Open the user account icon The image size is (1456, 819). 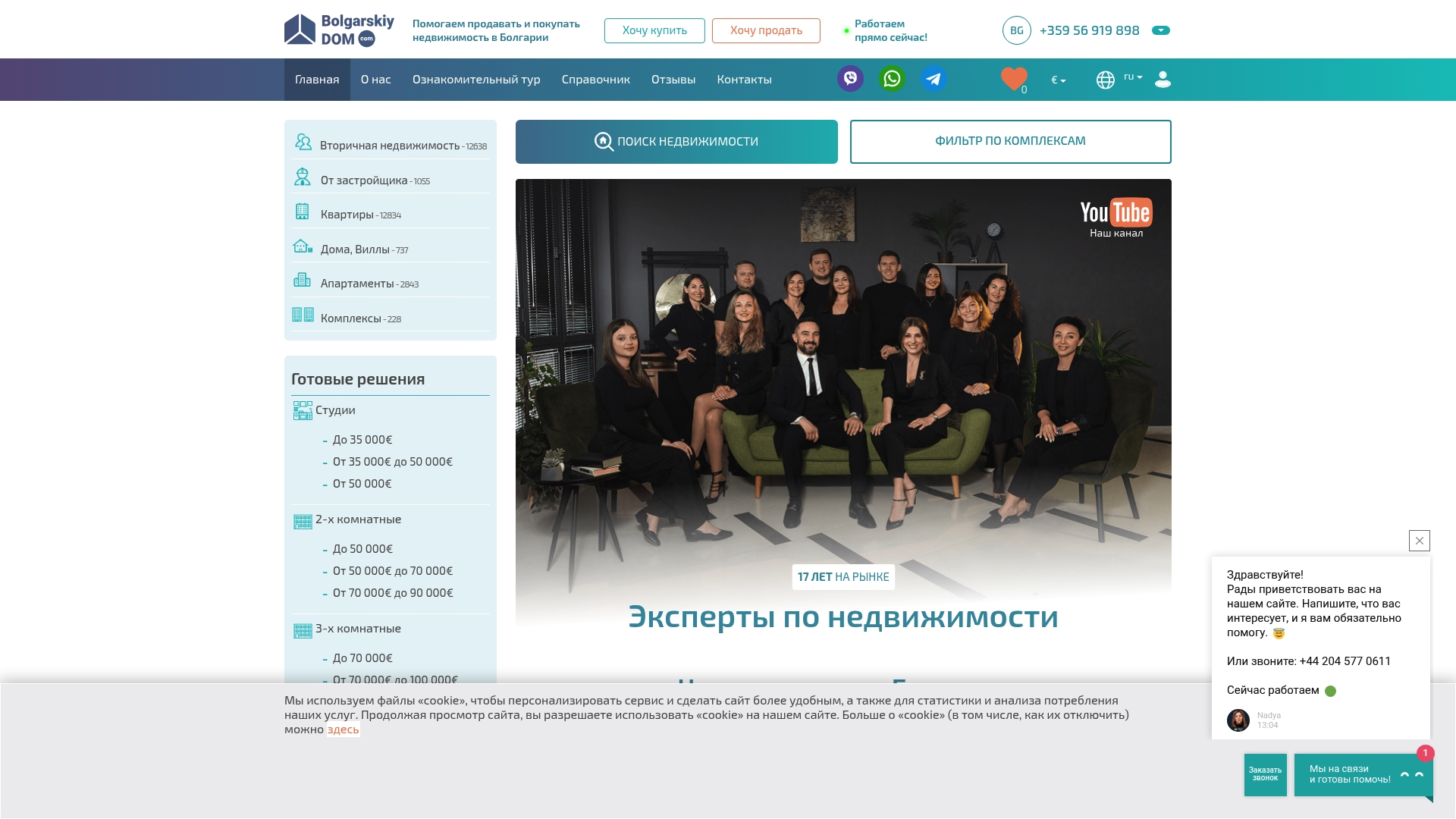point(1163,79)
